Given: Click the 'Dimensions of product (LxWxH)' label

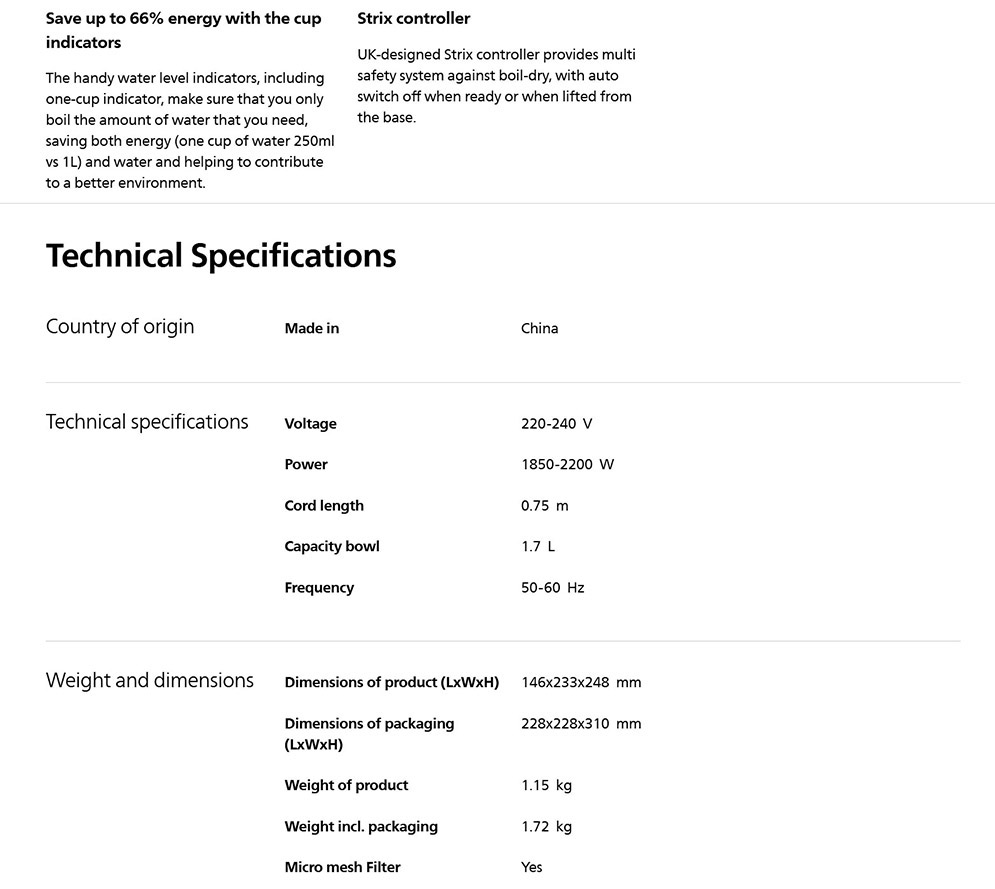Looking at the screenshot, I should coord(391,683).
